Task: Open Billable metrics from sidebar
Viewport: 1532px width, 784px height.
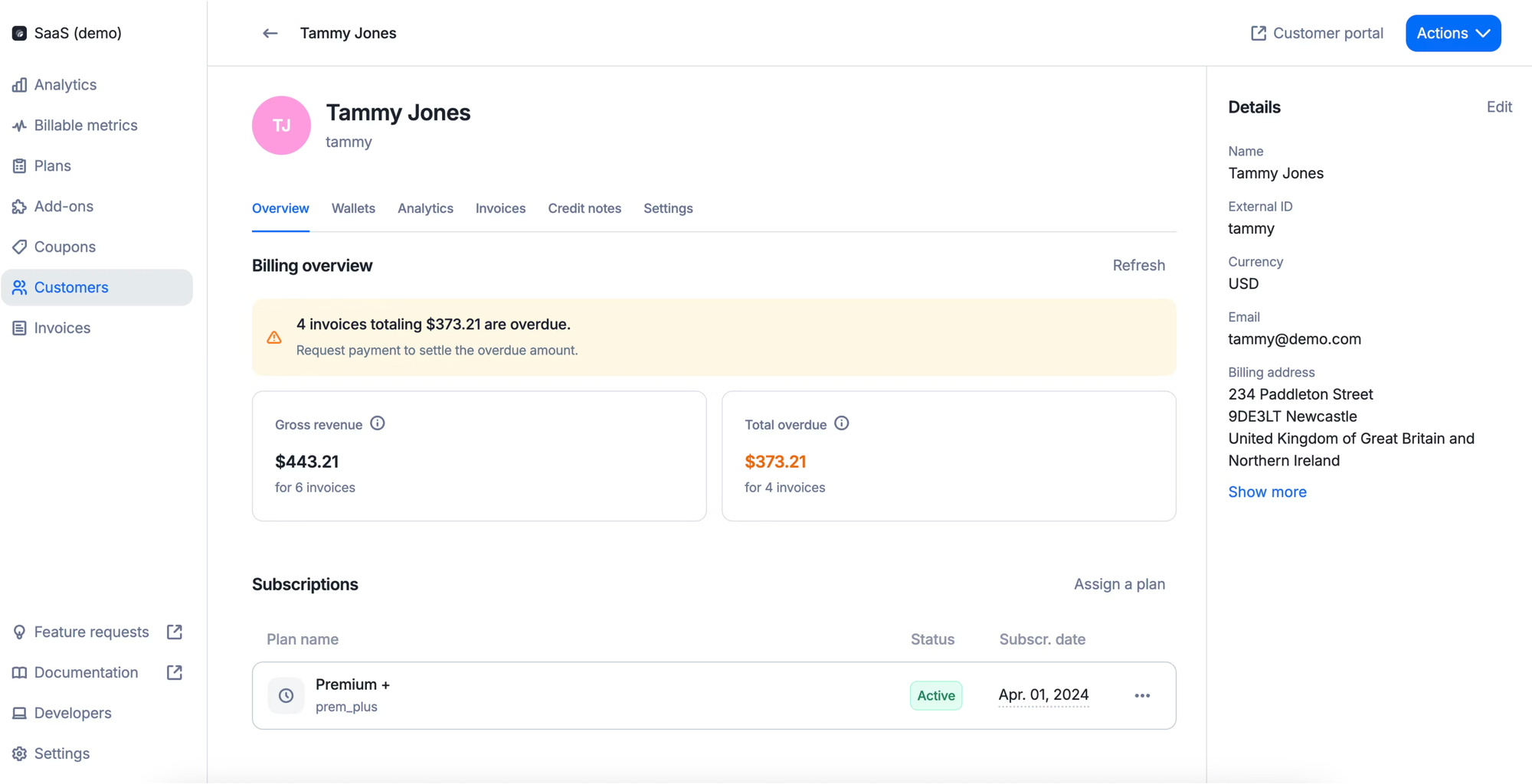Action: [85, 126]
